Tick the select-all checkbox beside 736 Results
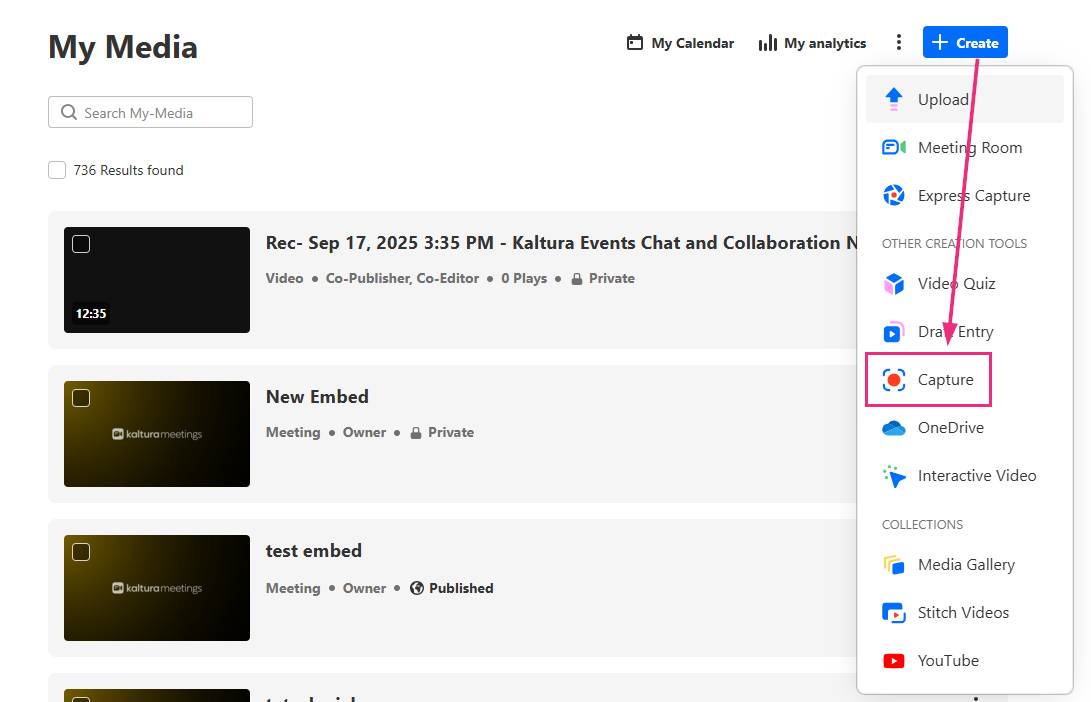This screenshot has height=702, width=1091. pyautogui.click(x=57, y=170)
